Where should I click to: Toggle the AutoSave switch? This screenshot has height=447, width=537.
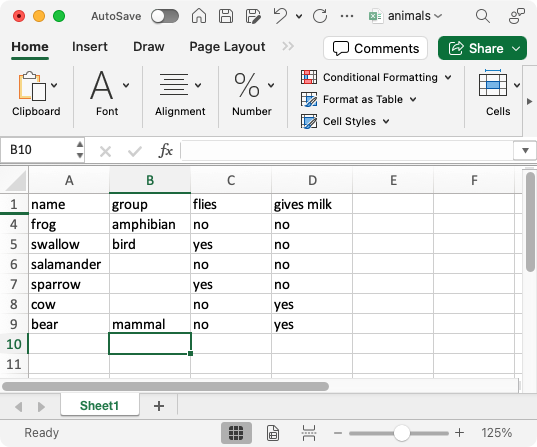tap(165, 16)
